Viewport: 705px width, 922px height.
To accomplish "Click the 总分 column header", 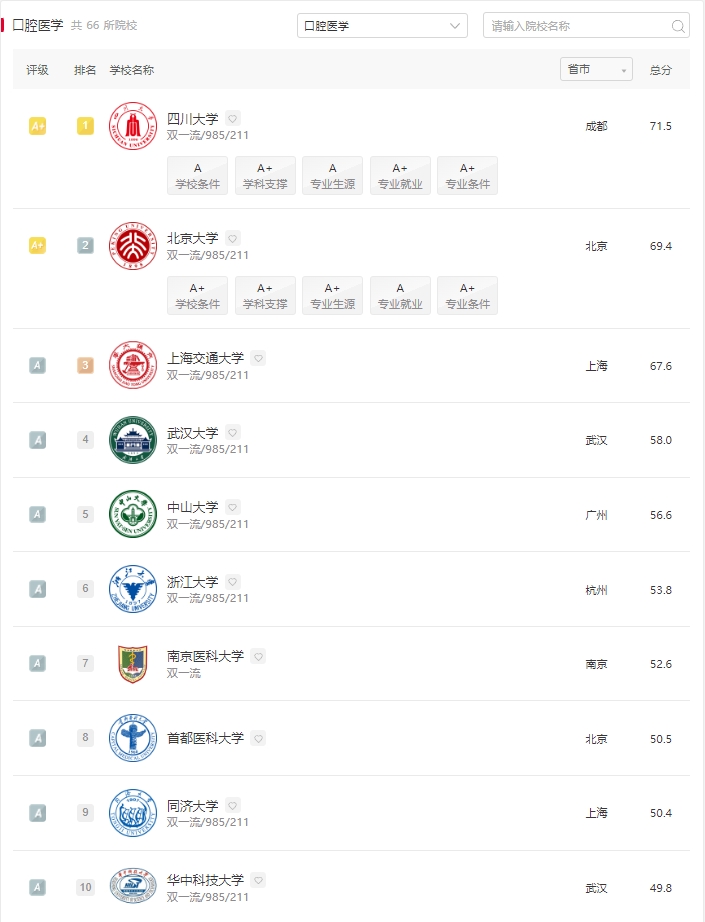I will pos(660,70).
